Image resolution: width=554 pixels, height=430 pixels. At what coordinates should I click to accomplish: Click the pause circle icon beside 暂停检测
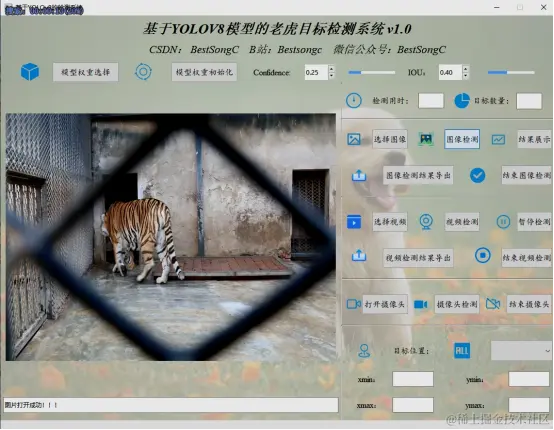coord(503,222)
